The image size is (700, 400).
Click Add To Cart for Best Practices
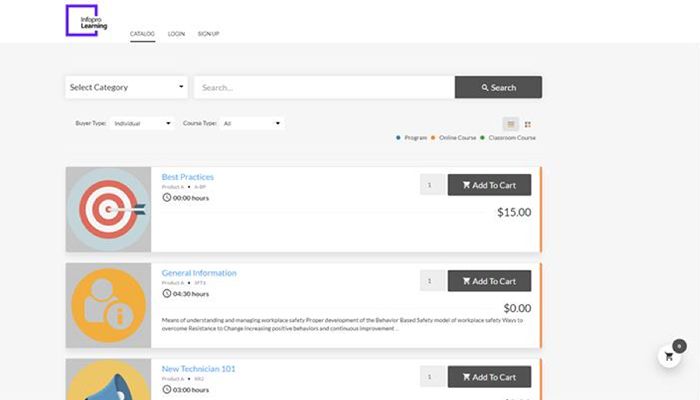coord(489,184)
